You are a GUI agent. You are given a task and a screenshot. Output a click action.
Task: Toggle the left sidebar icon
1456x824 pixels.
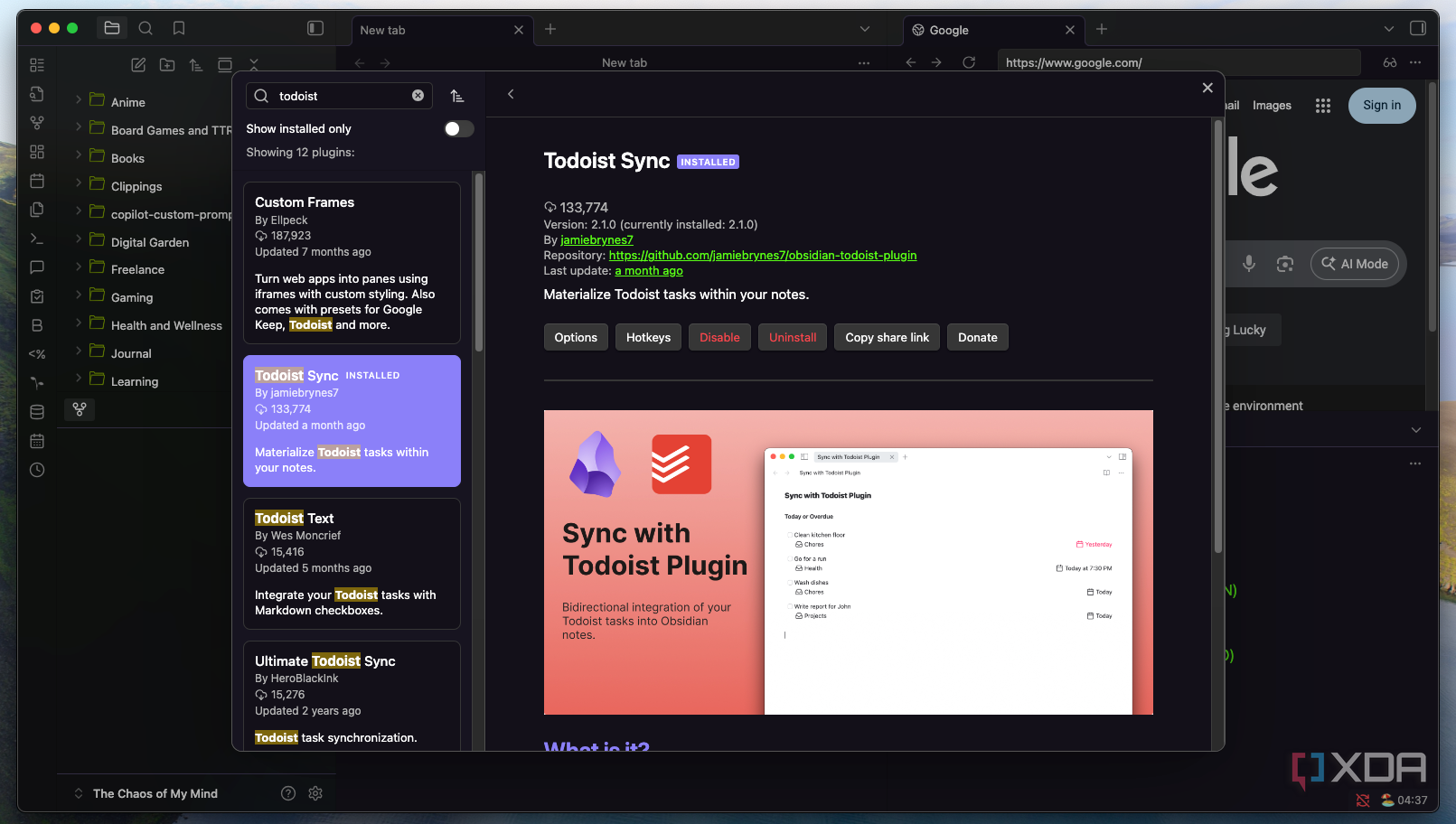[x=315, y=29]
